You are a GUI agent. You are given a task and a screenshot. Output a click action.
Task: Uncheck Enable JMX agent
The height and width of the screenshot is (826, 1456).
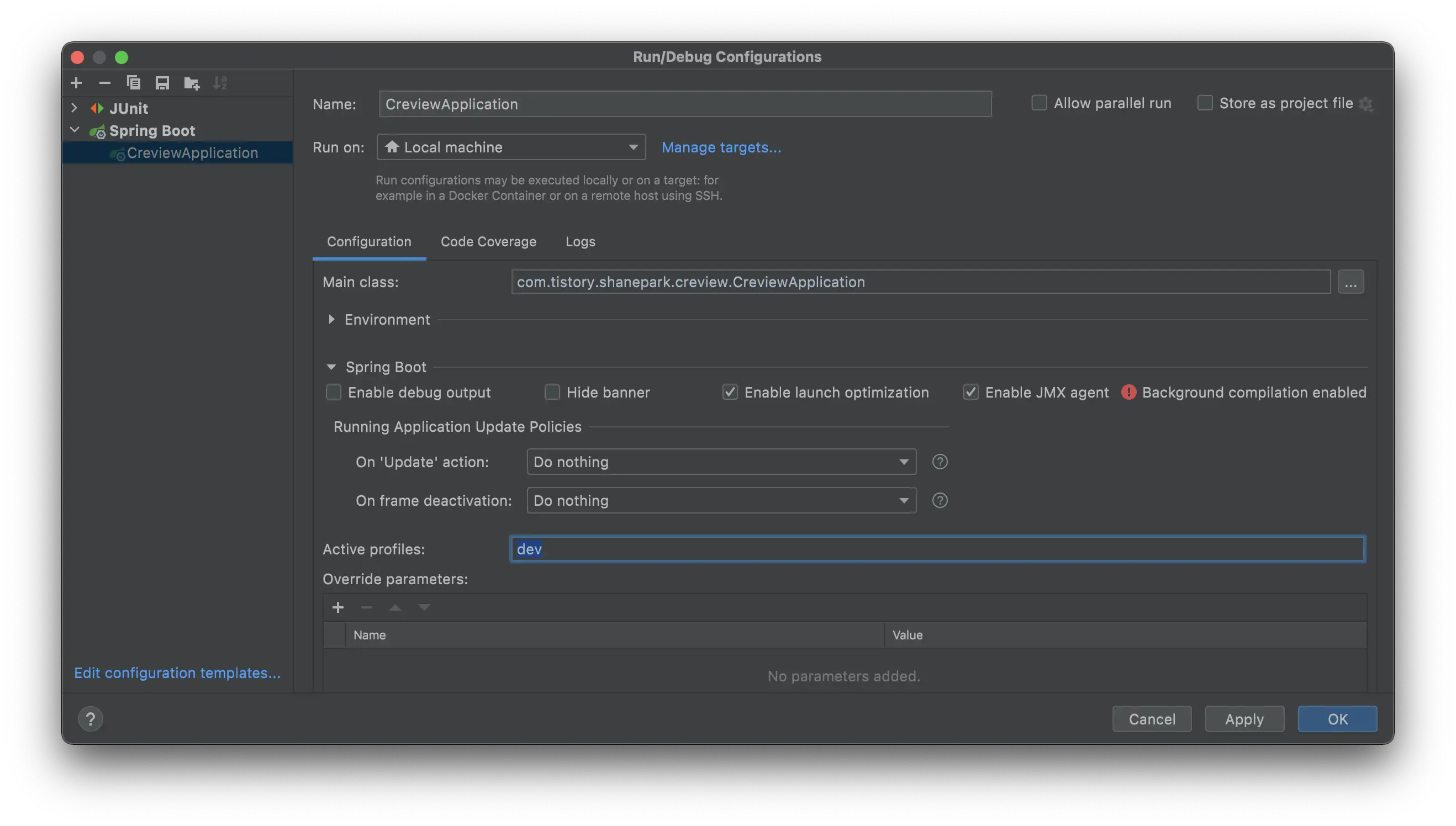971,392
